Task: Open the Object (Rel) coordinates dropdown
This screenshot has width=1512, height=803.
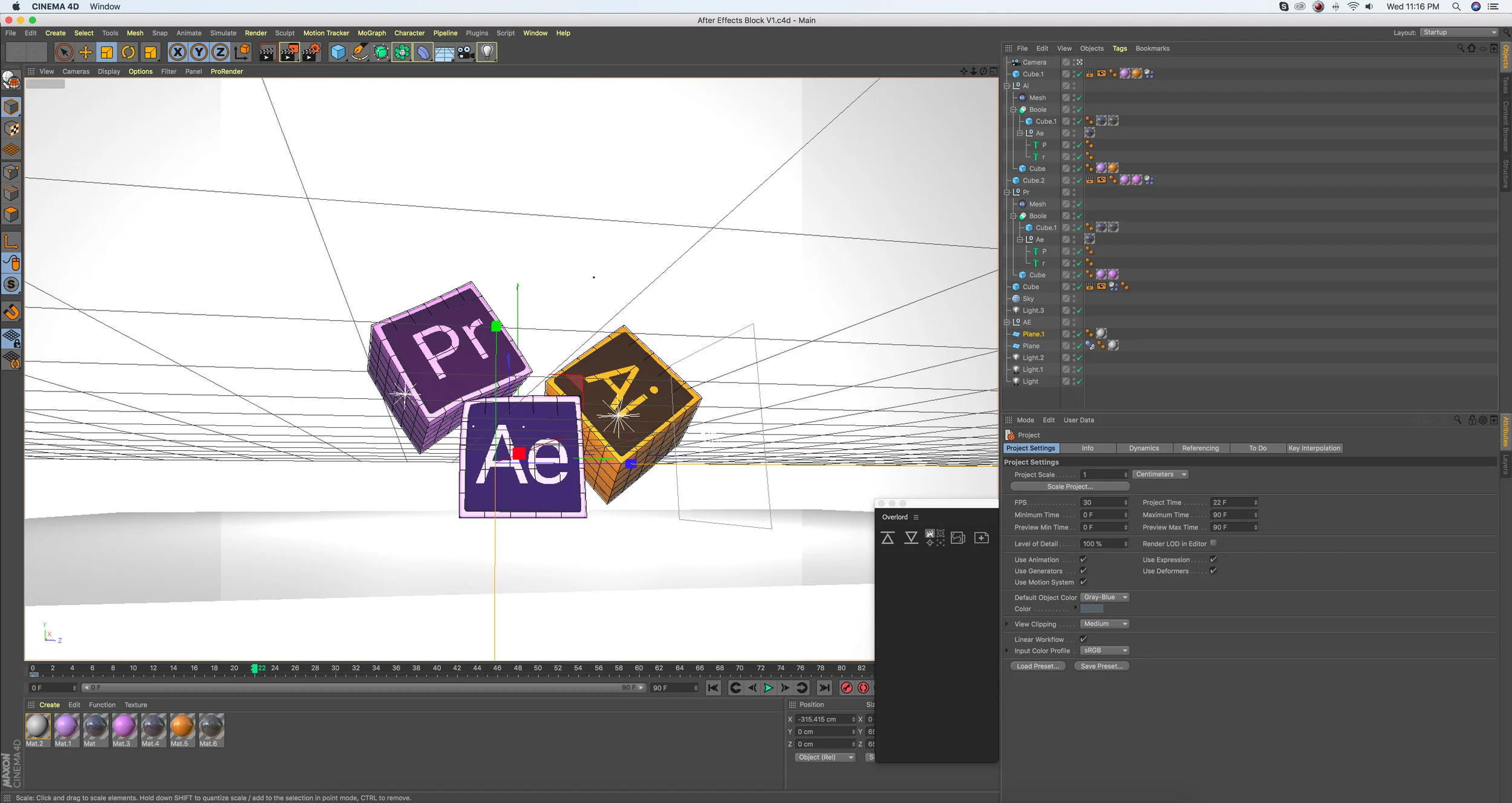Action: pos(825,757)
